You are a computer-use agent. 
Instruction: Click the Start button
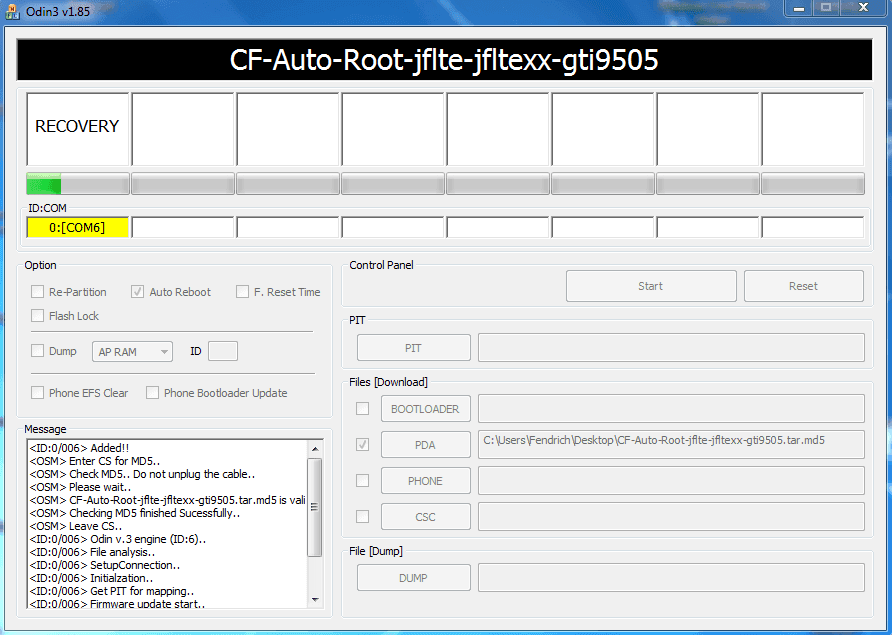pyautogui.click(x=651, y=286)
